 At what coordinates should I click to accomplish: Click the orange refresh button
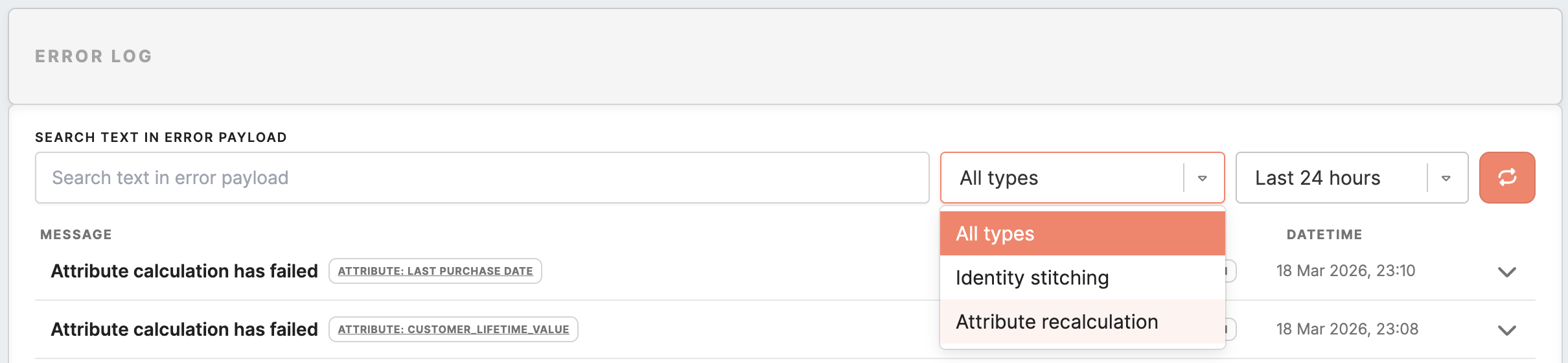point(1506,178)
